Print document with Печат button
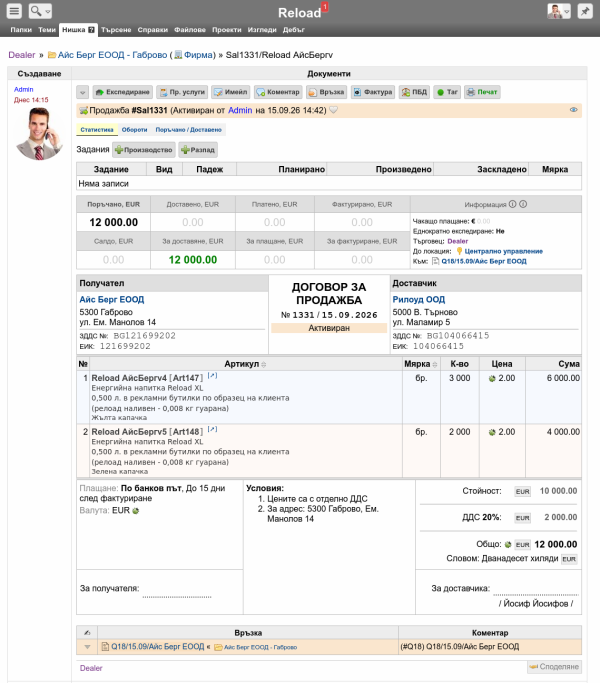 (x=482, y=92)
